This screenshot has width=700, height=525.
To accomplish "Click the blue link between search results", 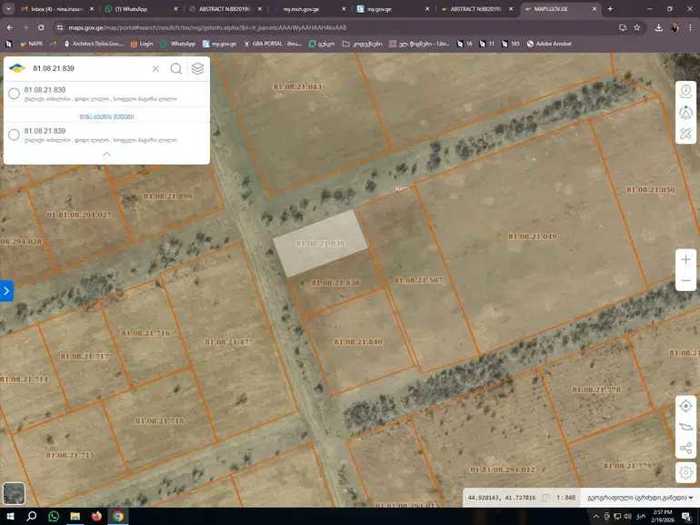I will click(x=106, y=116).
